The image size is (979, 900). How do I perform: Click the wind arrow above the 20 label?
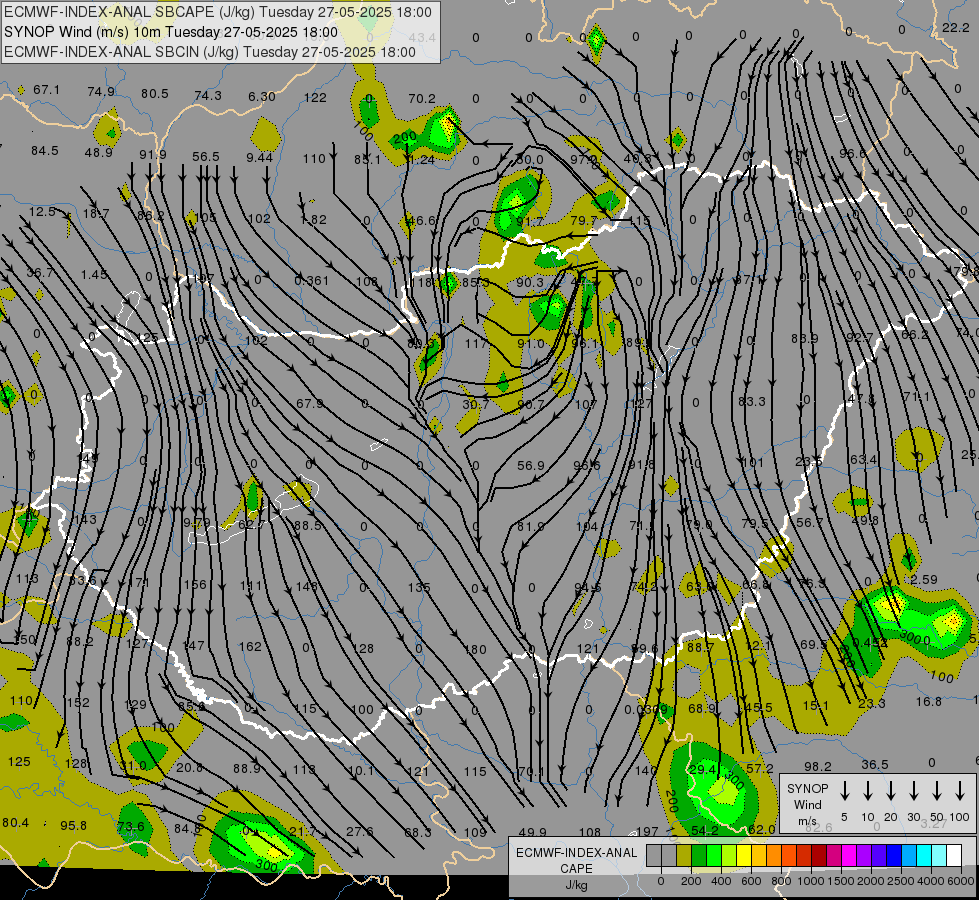pyautogui.click(x=891, y=791)
